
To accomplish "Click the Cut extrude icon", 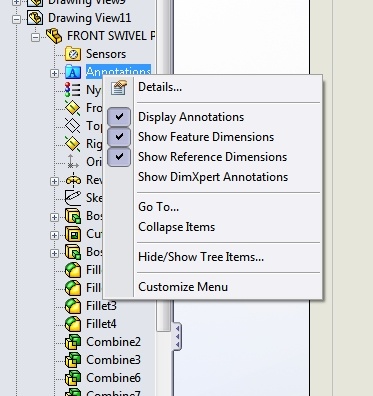I will tap(73, 234).
